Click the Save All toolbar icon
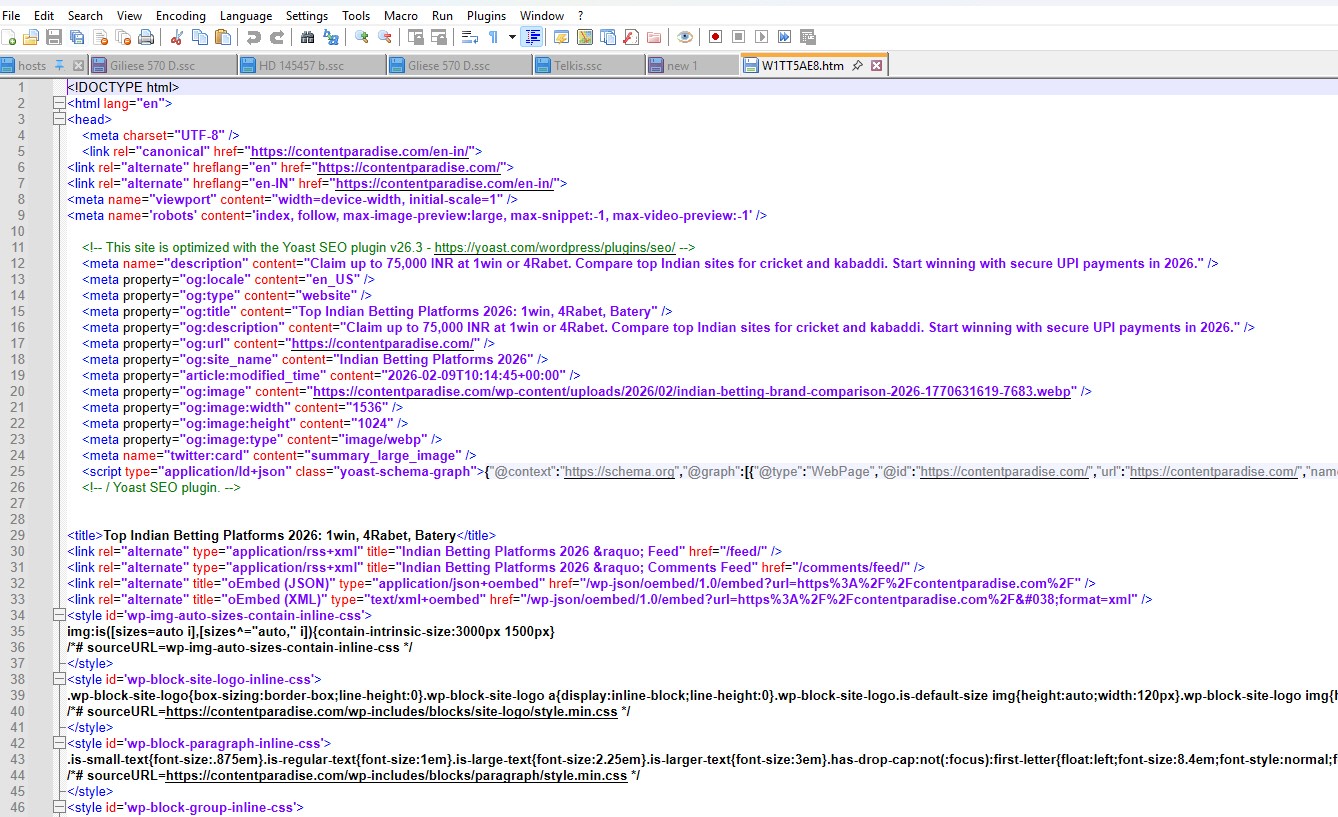The height and width of the screenshot is (817, 1338). pyautogui.click(x=77, y=37)
